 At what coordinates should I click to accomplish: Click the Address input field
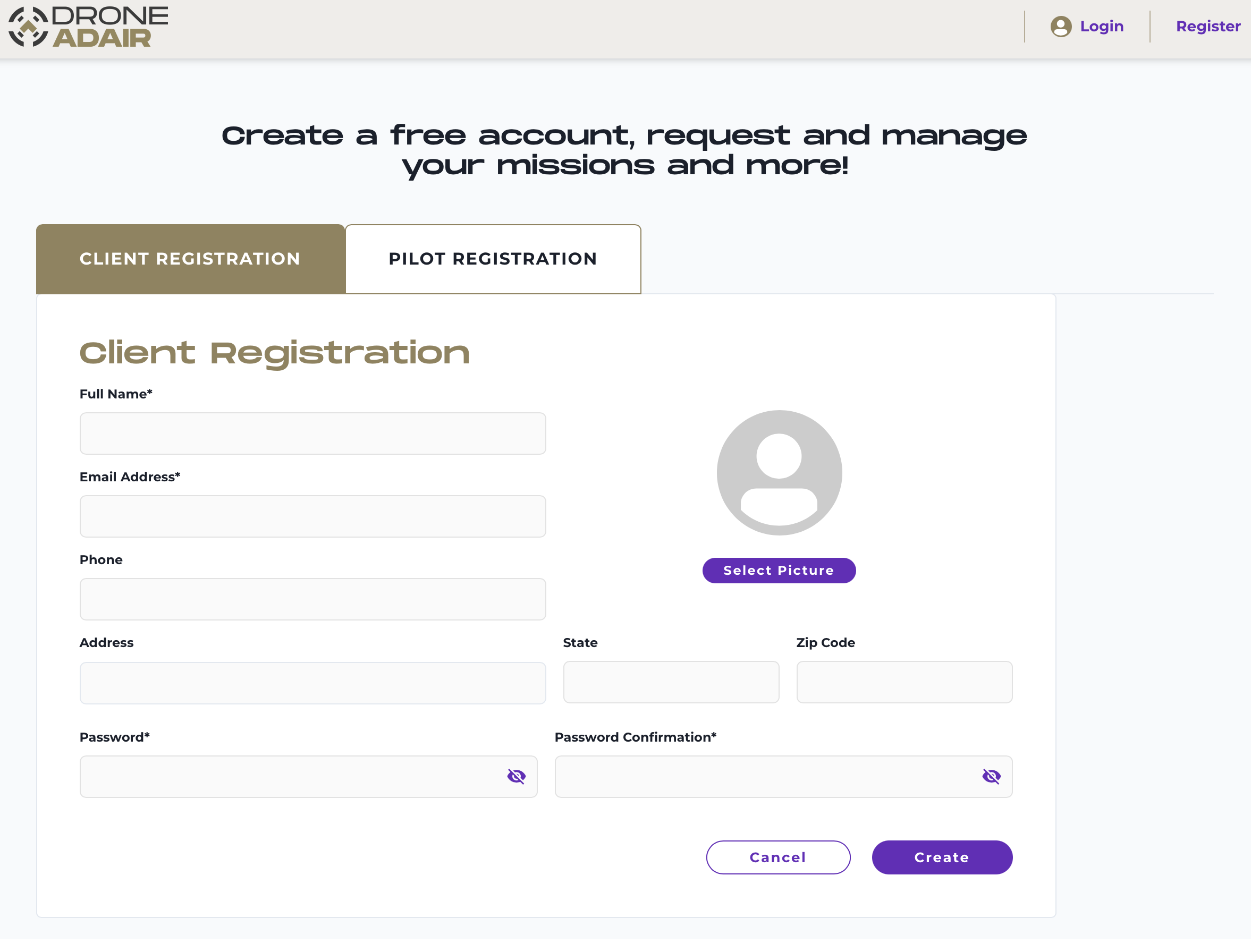[x=313, y=683]
